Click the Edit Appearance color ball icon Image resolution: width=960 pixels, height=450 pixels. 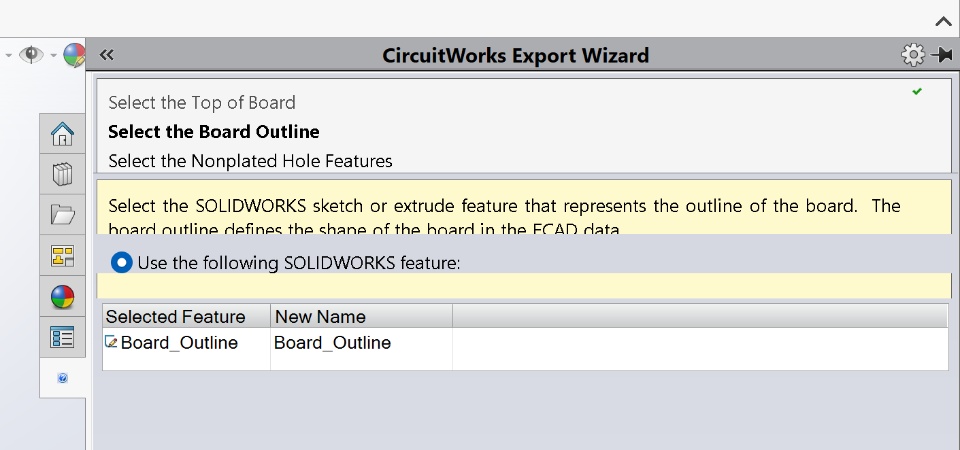click(74, 55)
